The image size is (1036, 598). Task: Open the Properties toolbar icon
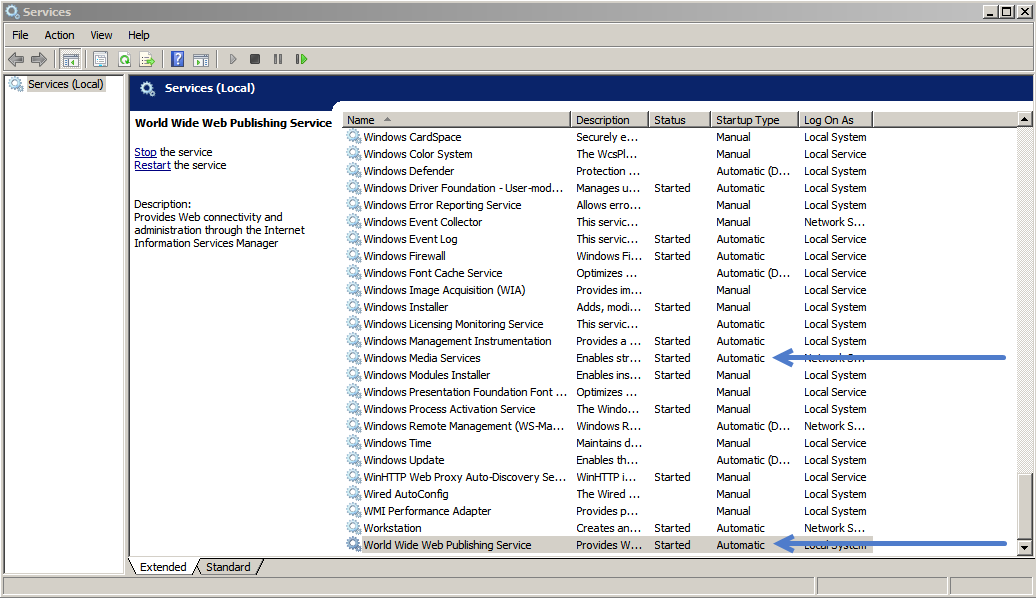point(100,59)
